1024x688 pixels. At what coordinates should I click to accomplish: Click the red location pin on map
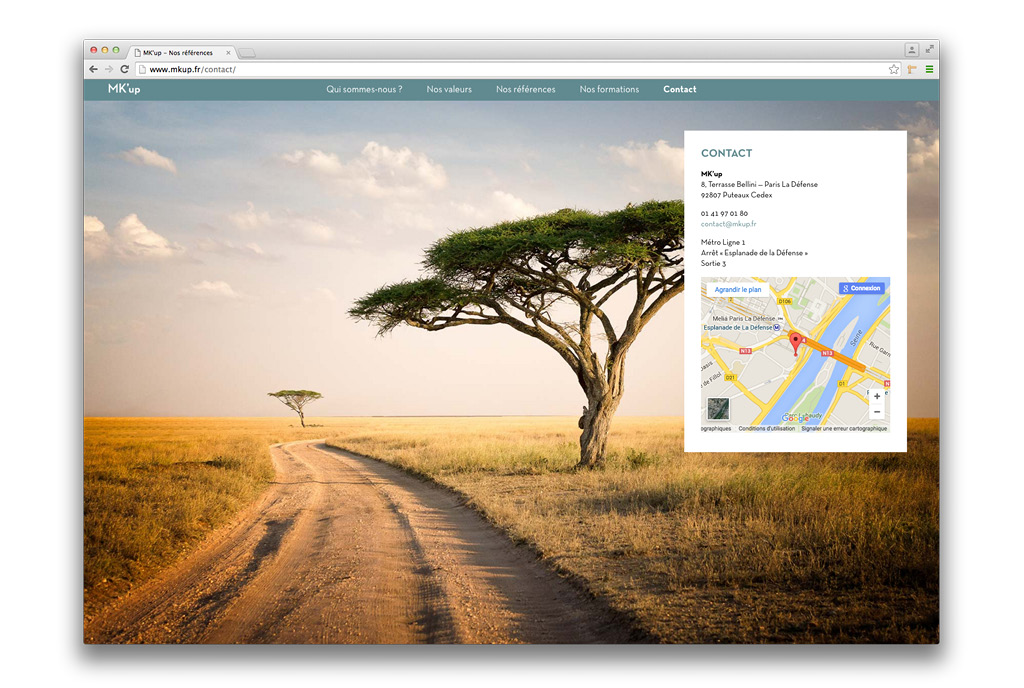(796, 343)
